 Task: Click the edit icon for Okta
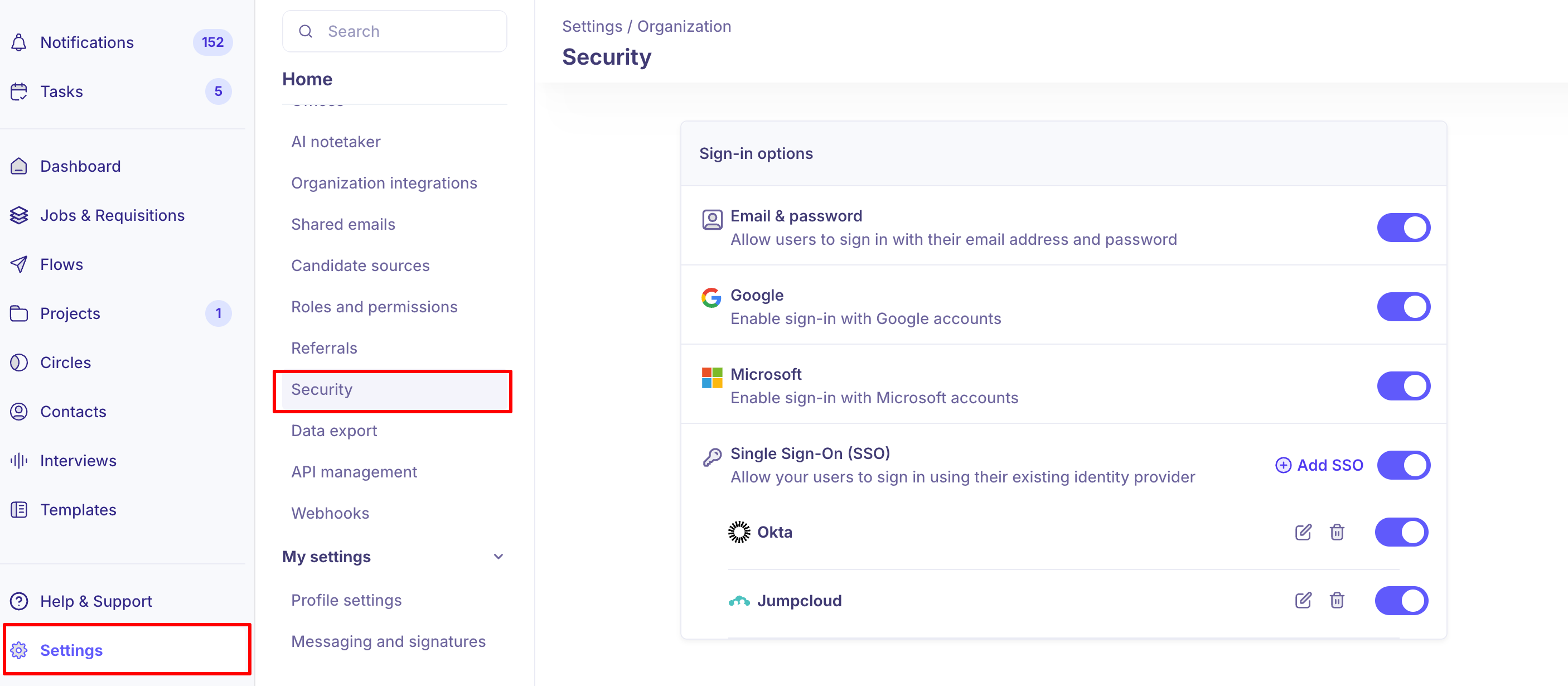pos(1303,532)
